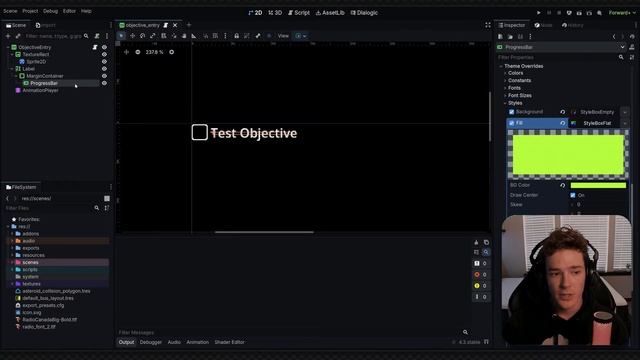640x360 pixels.
Task: Open the script attached to ObjectiveEntry
Action: coord(95,47)
